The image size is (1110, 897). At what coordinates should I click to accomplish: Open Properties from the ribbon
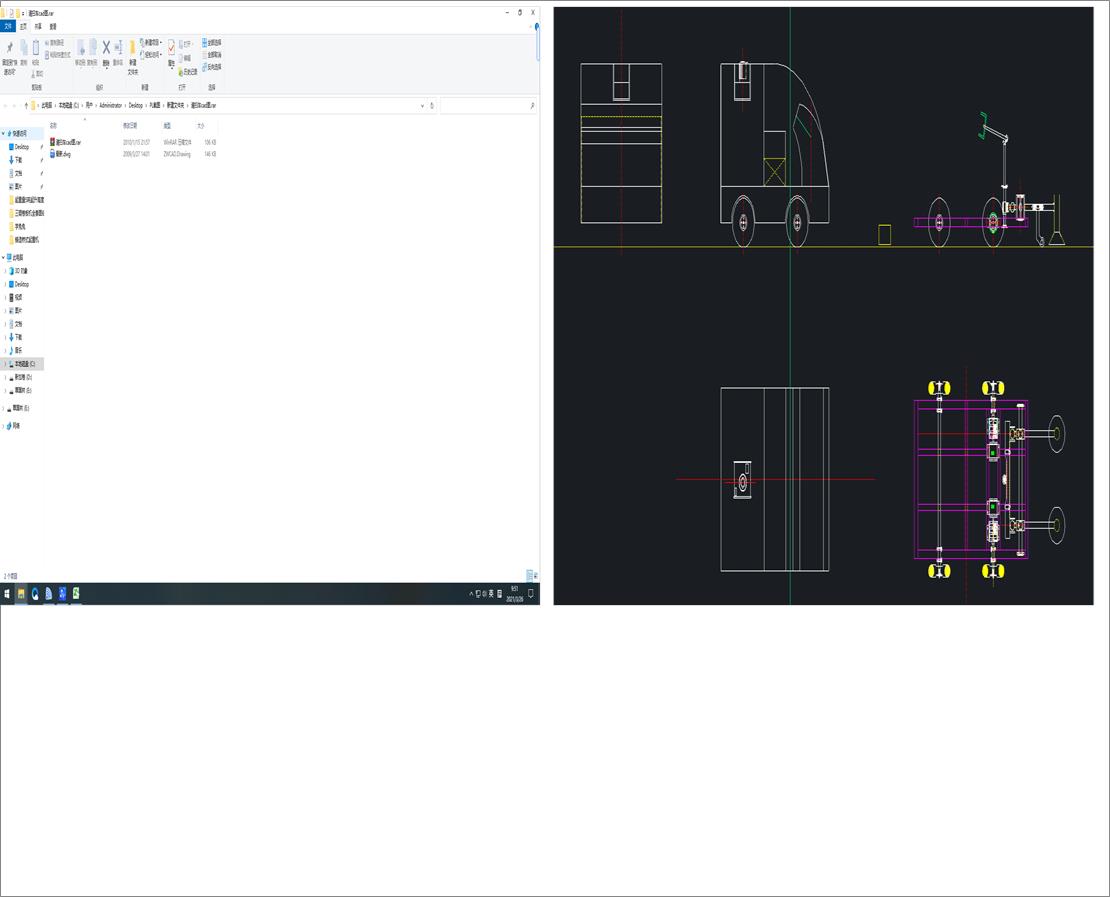pyautogui.click(x=171, y=46)
